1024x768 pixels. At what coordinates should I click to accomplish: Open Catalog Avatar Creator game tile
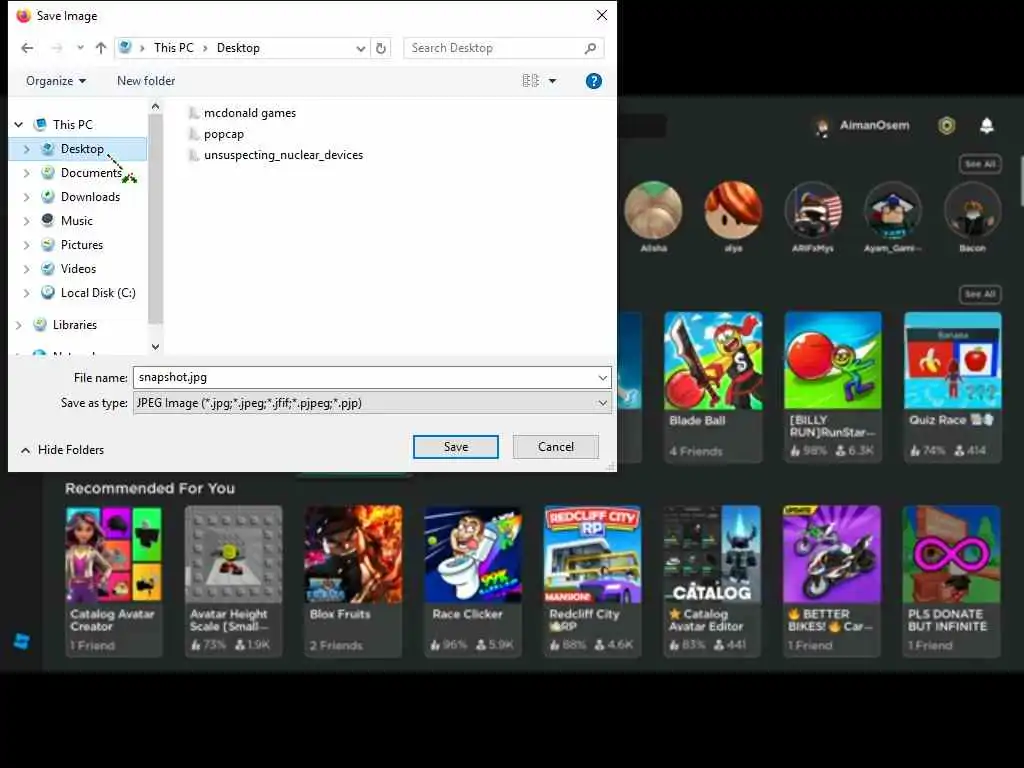coord(114,581)
